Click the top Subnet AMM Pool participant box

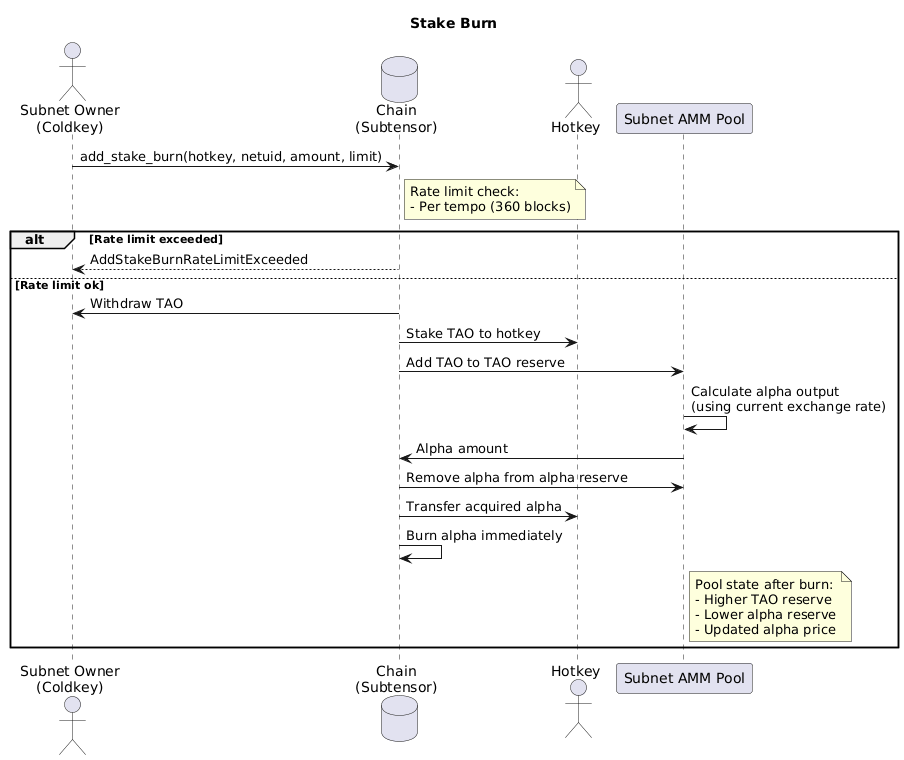(x=684, y=118)
